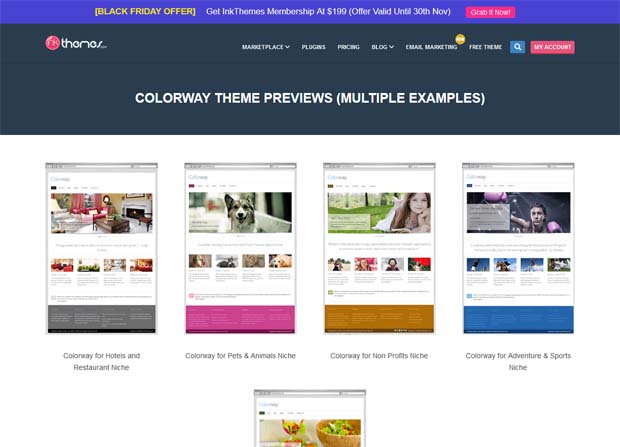Click the InkThemes logo
620x447 pixels.
[76, 43]
